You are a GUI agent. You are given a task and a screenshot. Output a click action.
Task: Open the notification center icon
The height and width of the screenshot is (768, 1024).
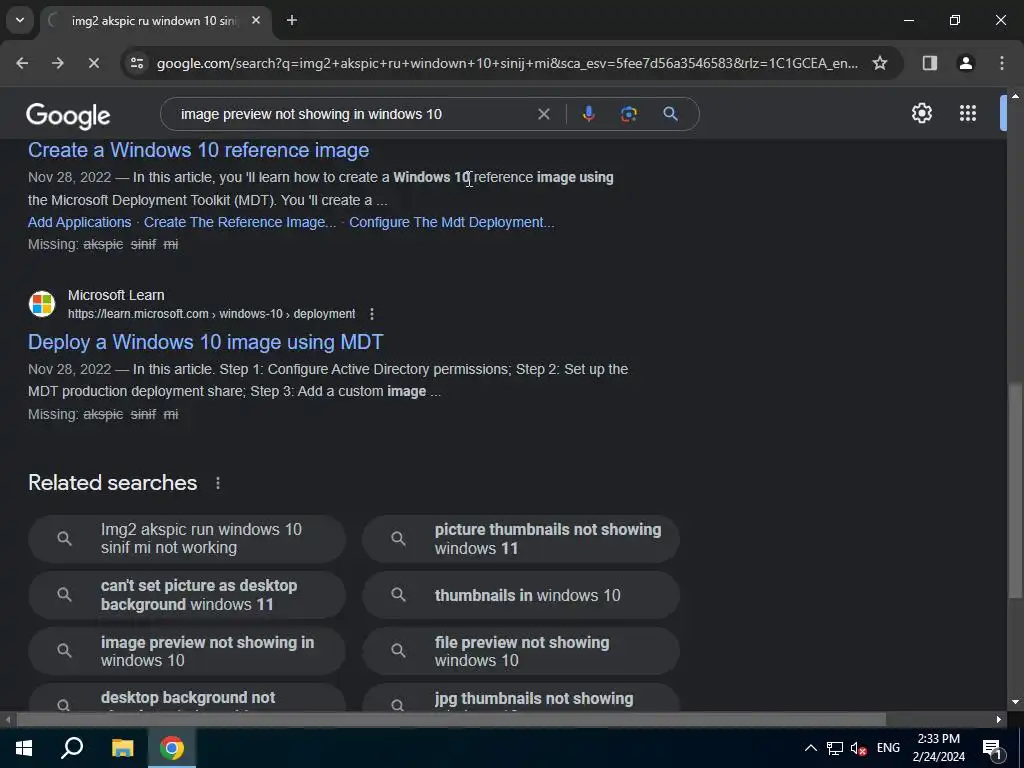tap(992, 748)
